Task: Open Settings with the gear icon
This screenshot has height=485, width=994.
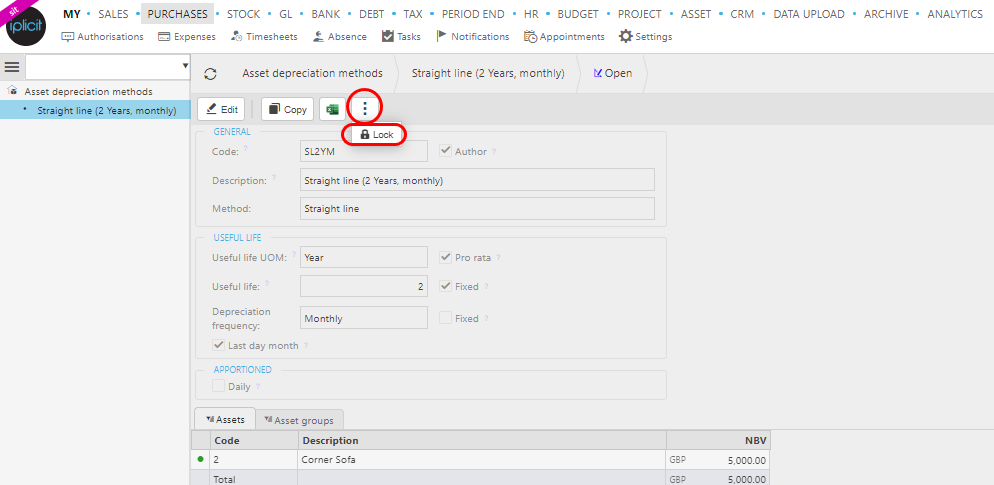Action: [x=646, y=37]
